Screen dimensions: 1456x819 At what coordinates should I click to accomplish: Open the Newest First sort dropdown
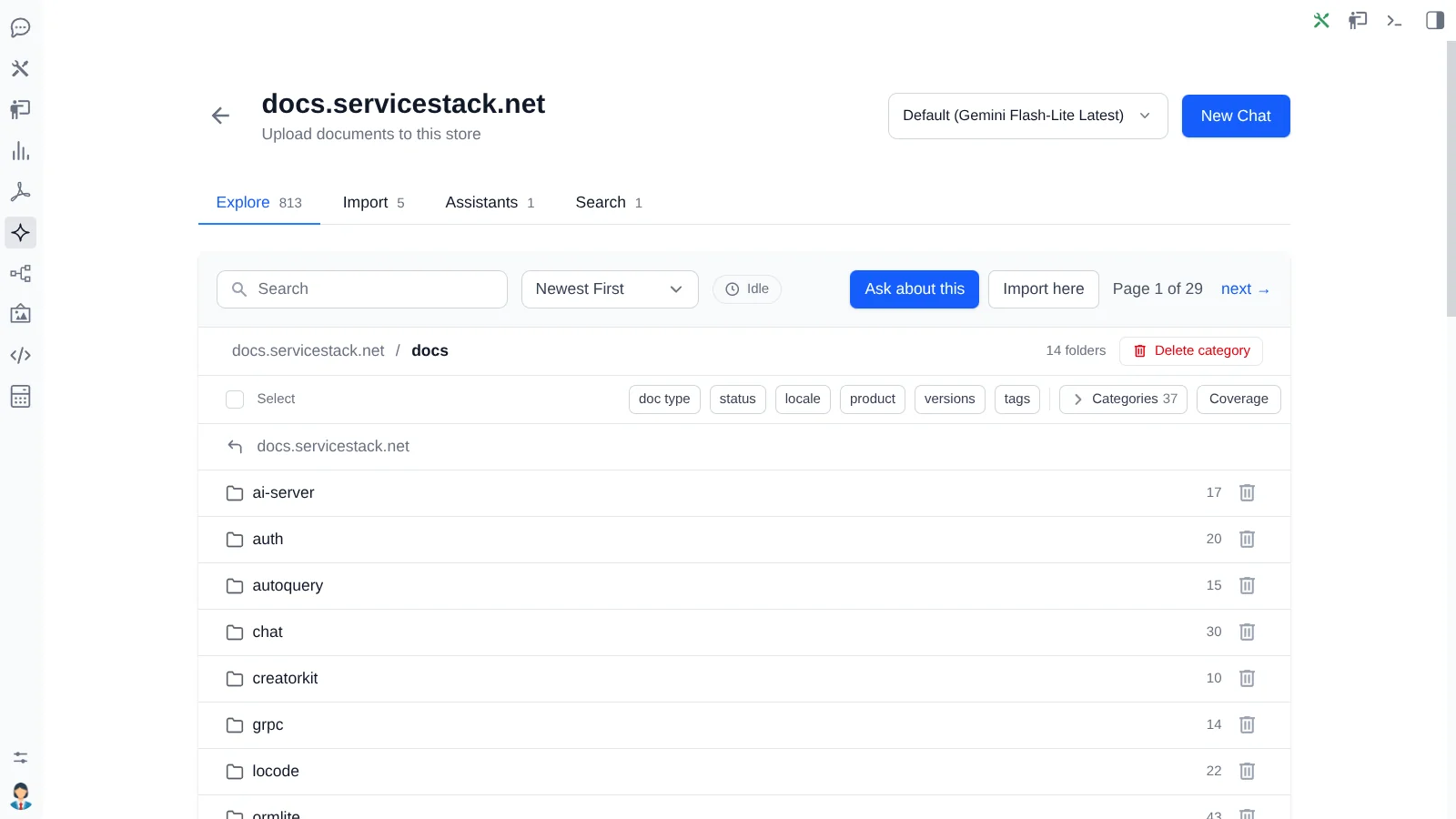pyautogui.click(x=610, y=289)
